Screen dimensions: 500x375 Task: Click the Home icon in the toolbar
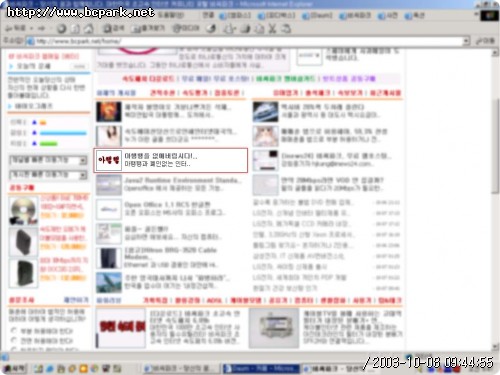pos(89,29)
